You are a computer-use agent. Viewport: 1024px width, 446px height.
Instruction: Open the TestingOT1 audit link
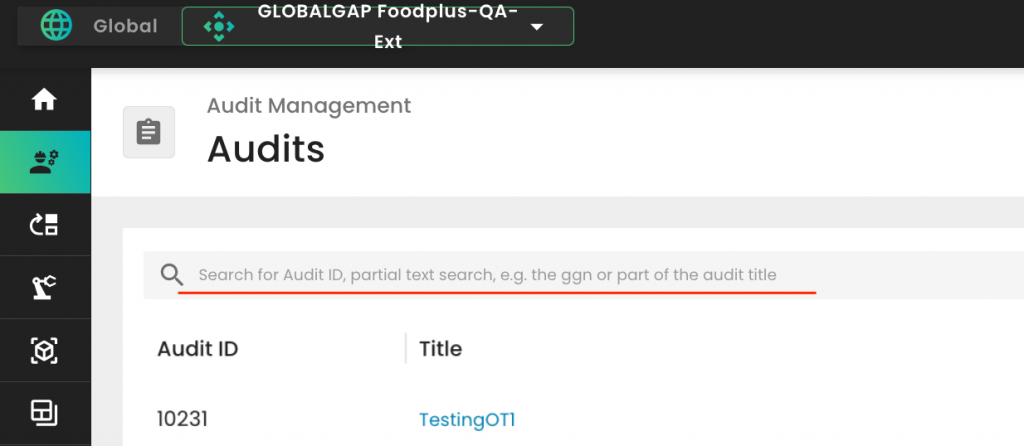click(x=467, y=420)
